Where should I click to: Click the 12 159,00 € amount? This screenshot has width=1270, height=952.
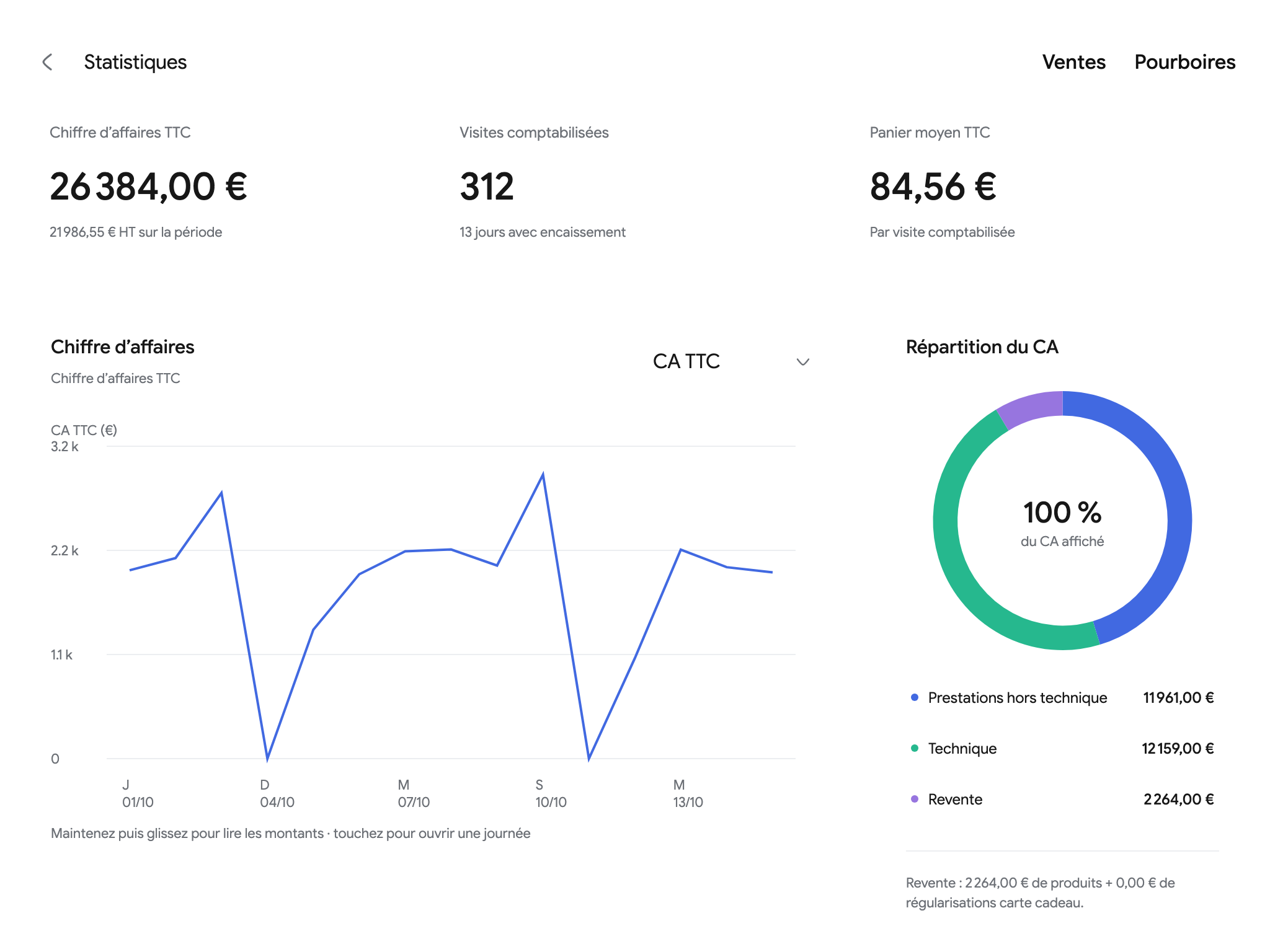pos(1178,748)
